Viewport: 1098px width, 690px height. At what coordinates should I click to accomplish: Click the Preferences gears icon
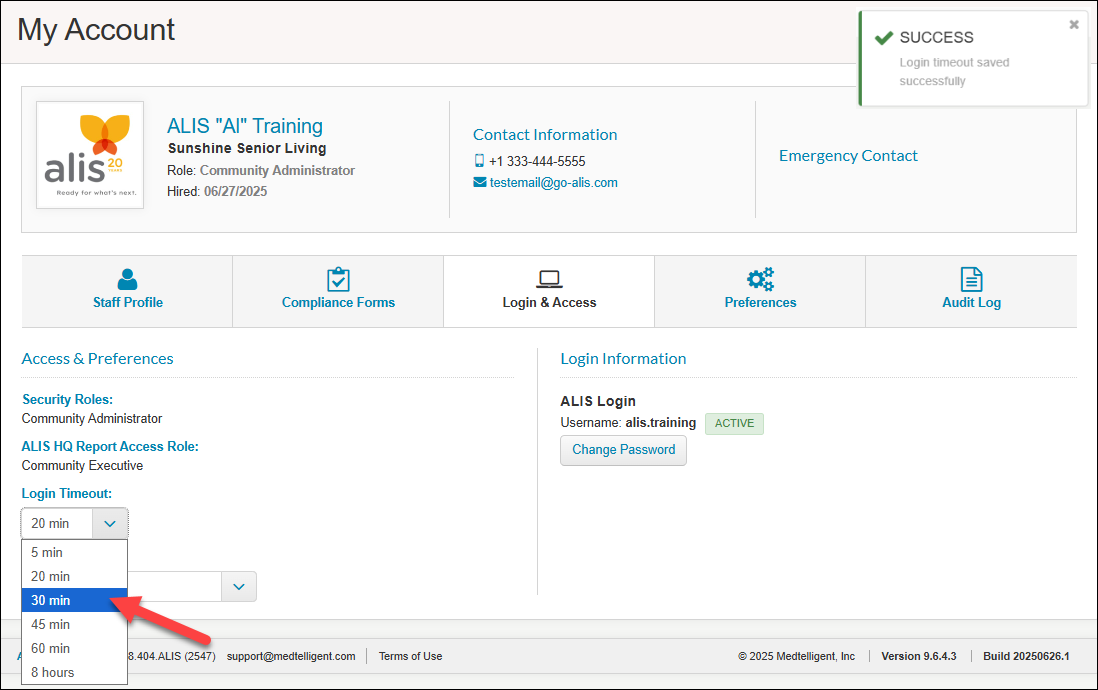[760, 279]
